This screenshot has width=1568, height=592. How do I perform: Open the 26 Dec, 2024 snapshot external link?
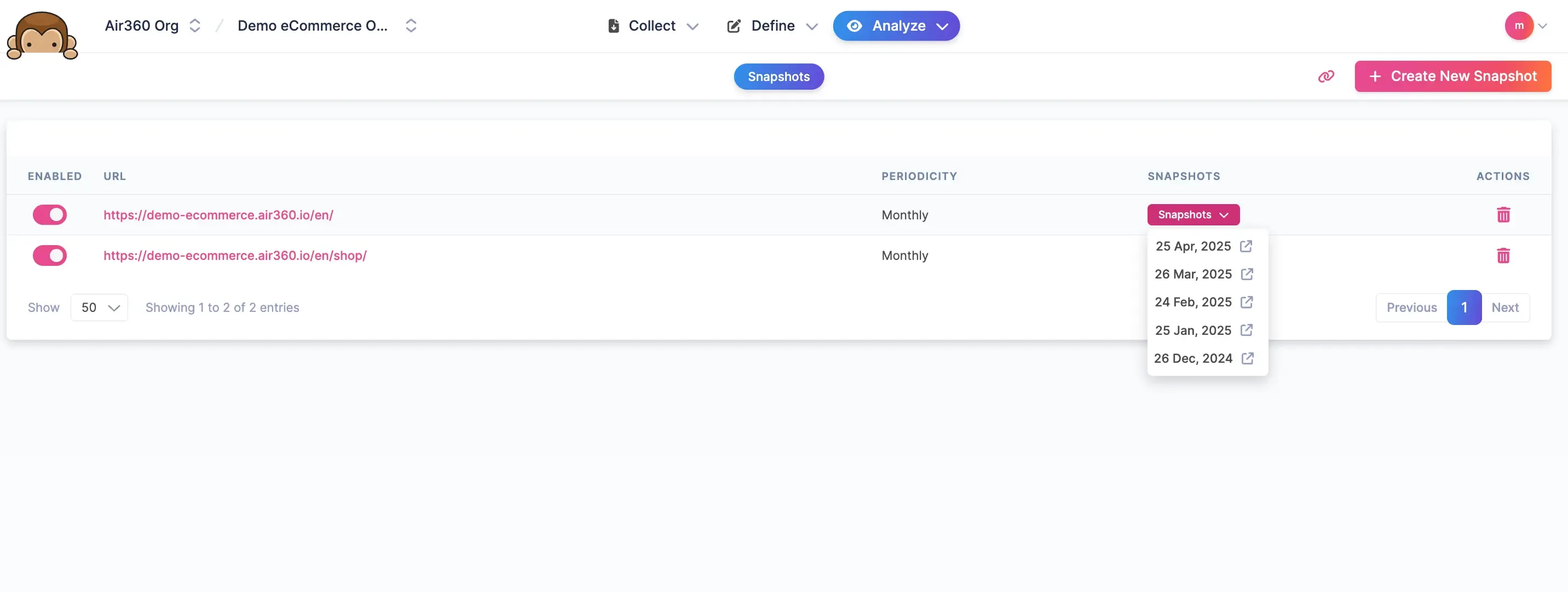click(x=1248, y=358)
